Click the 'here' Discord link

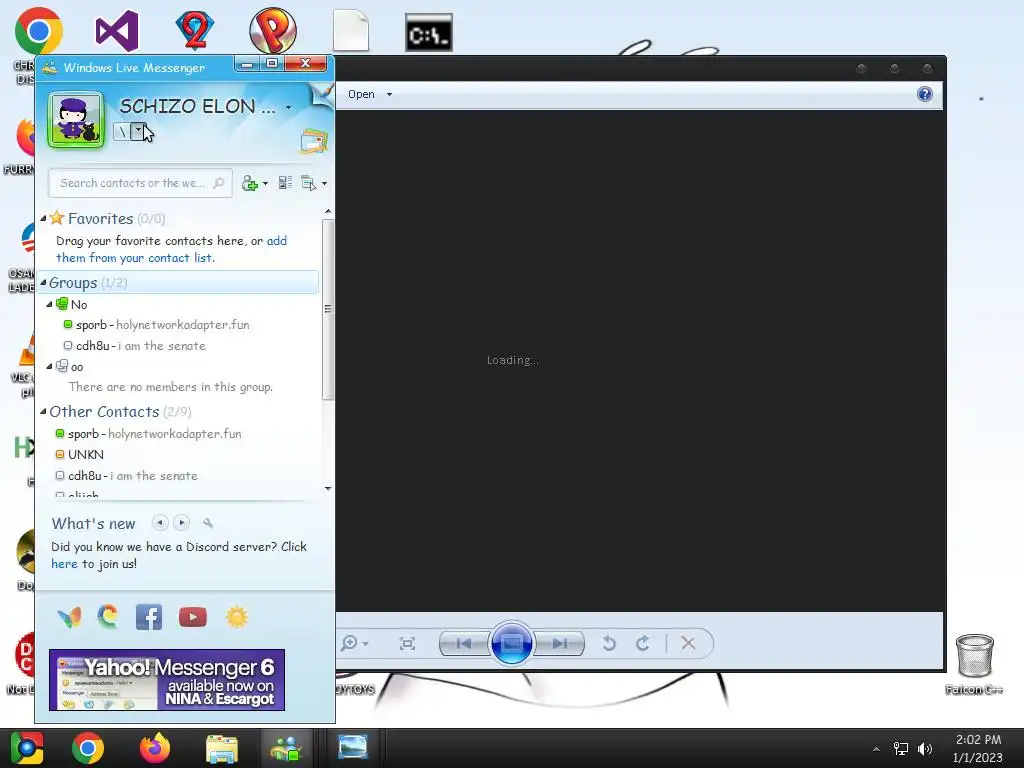(64, 564)
